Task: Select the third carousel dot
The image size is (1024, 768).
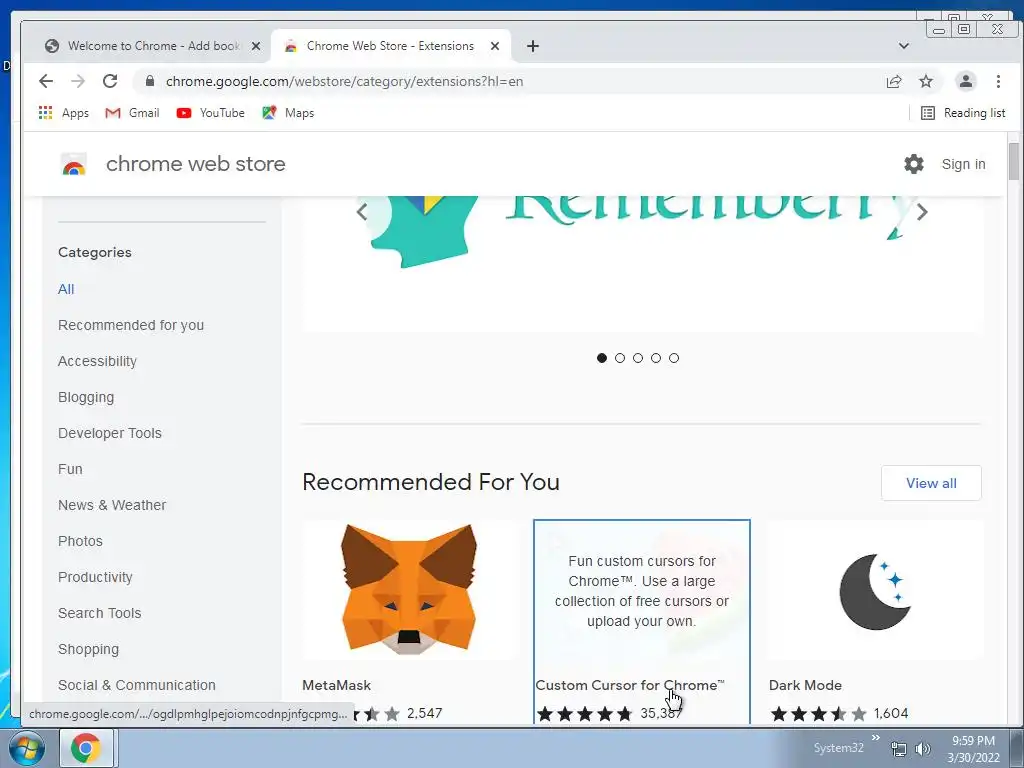Action: [x=638, y=358]
